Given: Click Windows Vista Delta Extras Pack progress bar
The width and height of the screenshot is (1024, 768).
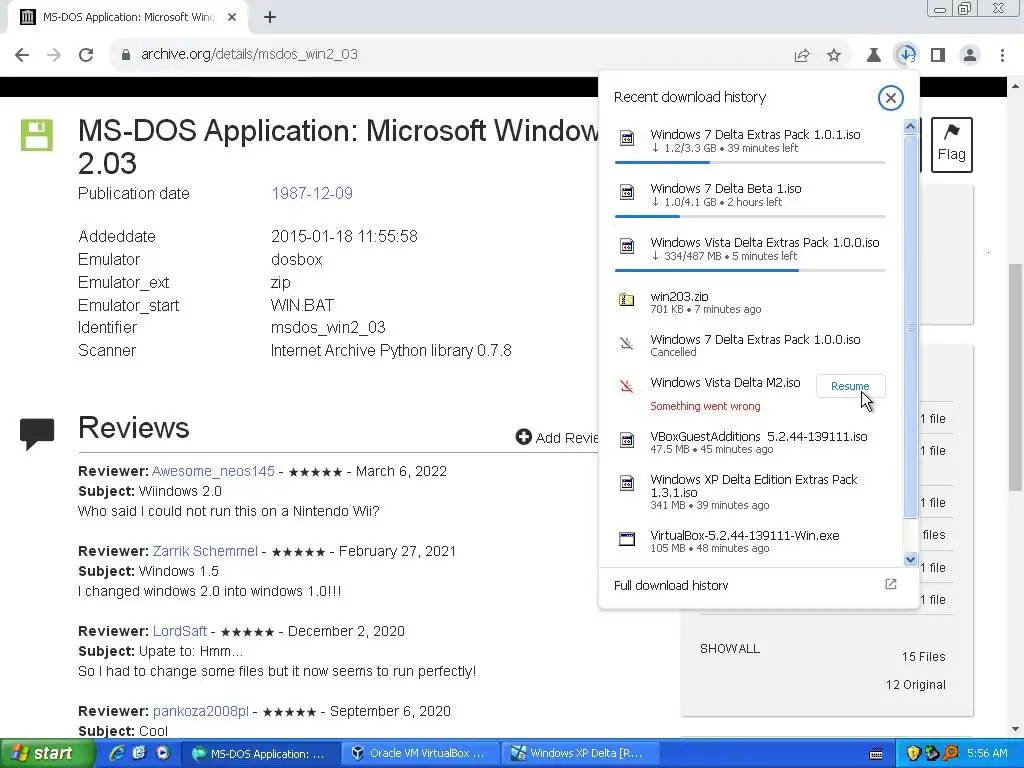Looking at the screenshot, I should click(750, 270).
